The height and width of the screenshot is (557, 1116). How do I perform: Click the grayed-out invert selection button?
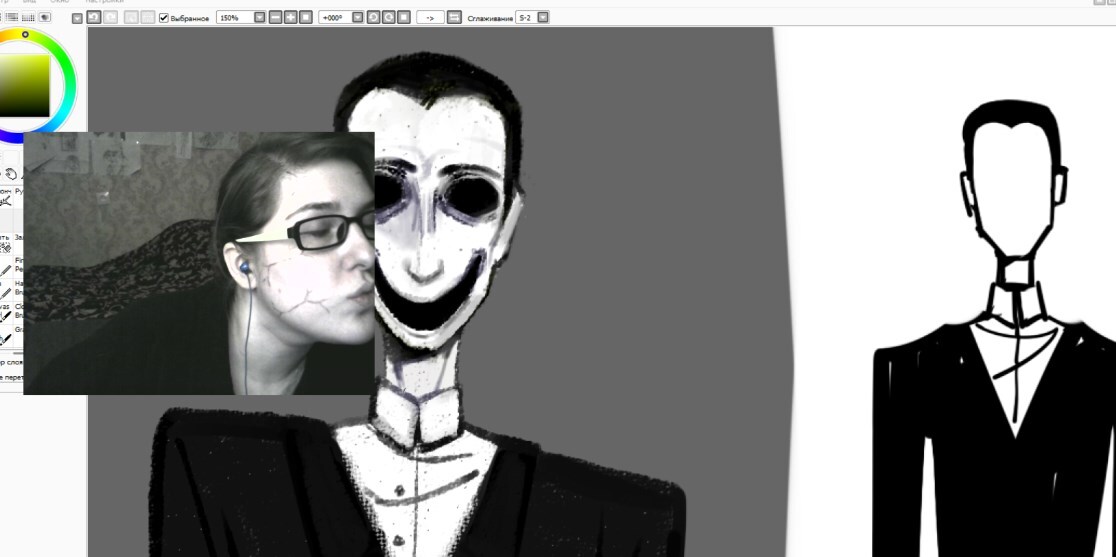pyautogui.click(x=147, y=17)
